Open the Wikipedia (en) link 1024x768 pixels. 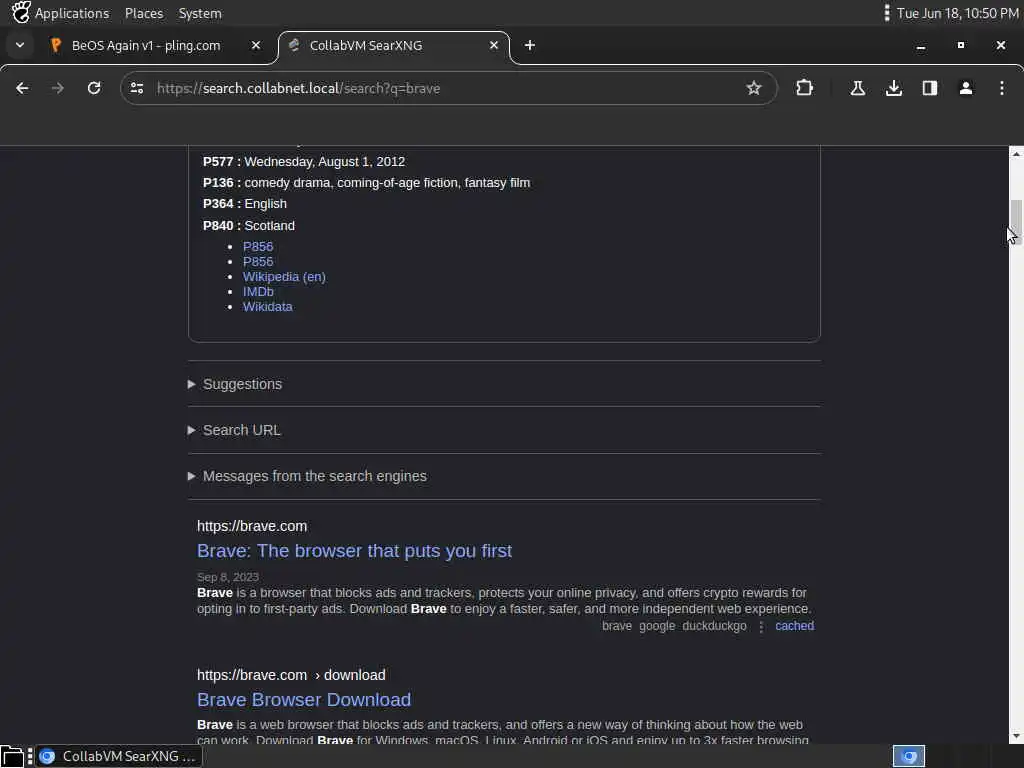[284, 276]
